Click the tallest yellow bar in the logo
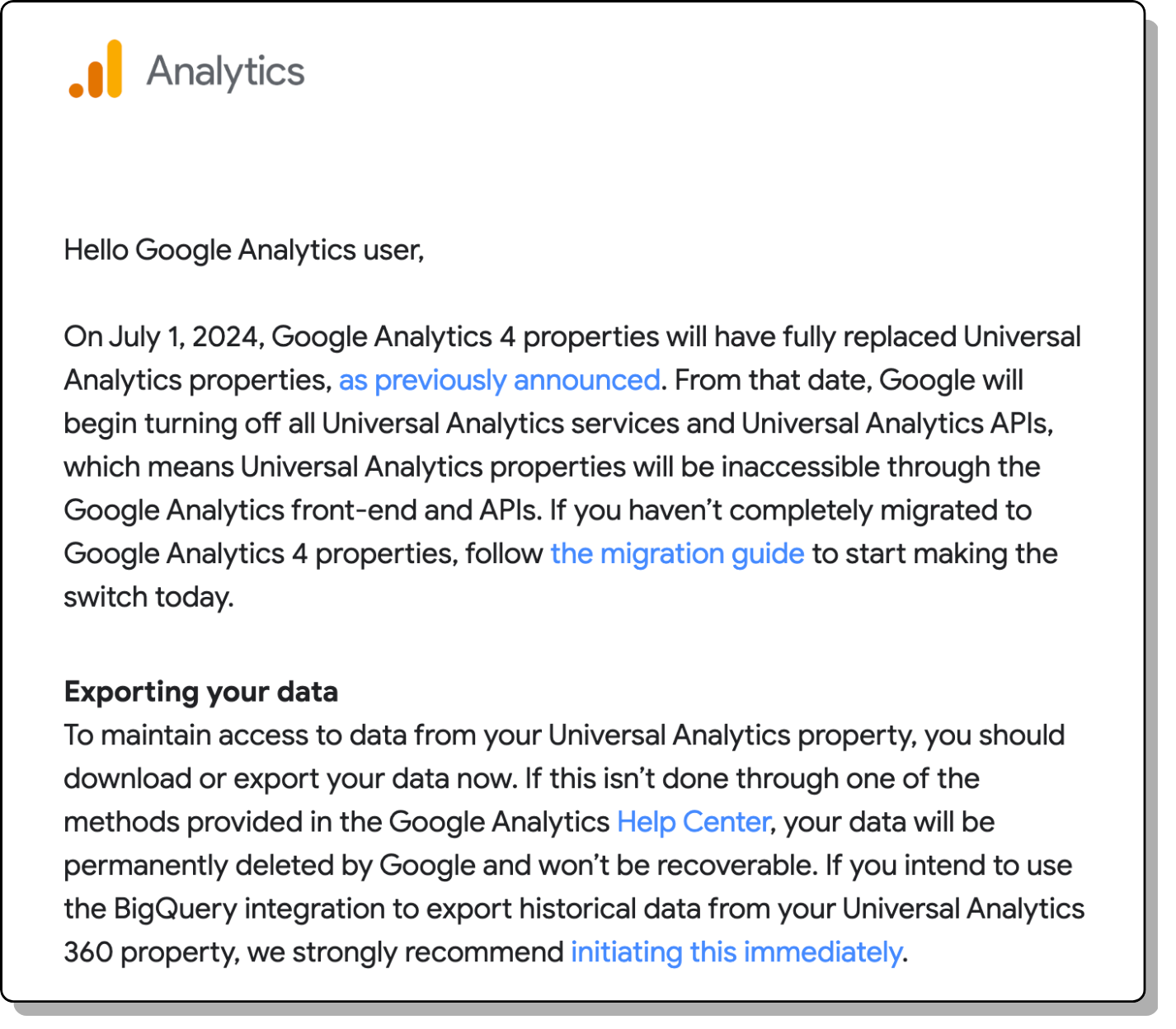This screenshot has width=1176, height=1029. tap(114, 68)
